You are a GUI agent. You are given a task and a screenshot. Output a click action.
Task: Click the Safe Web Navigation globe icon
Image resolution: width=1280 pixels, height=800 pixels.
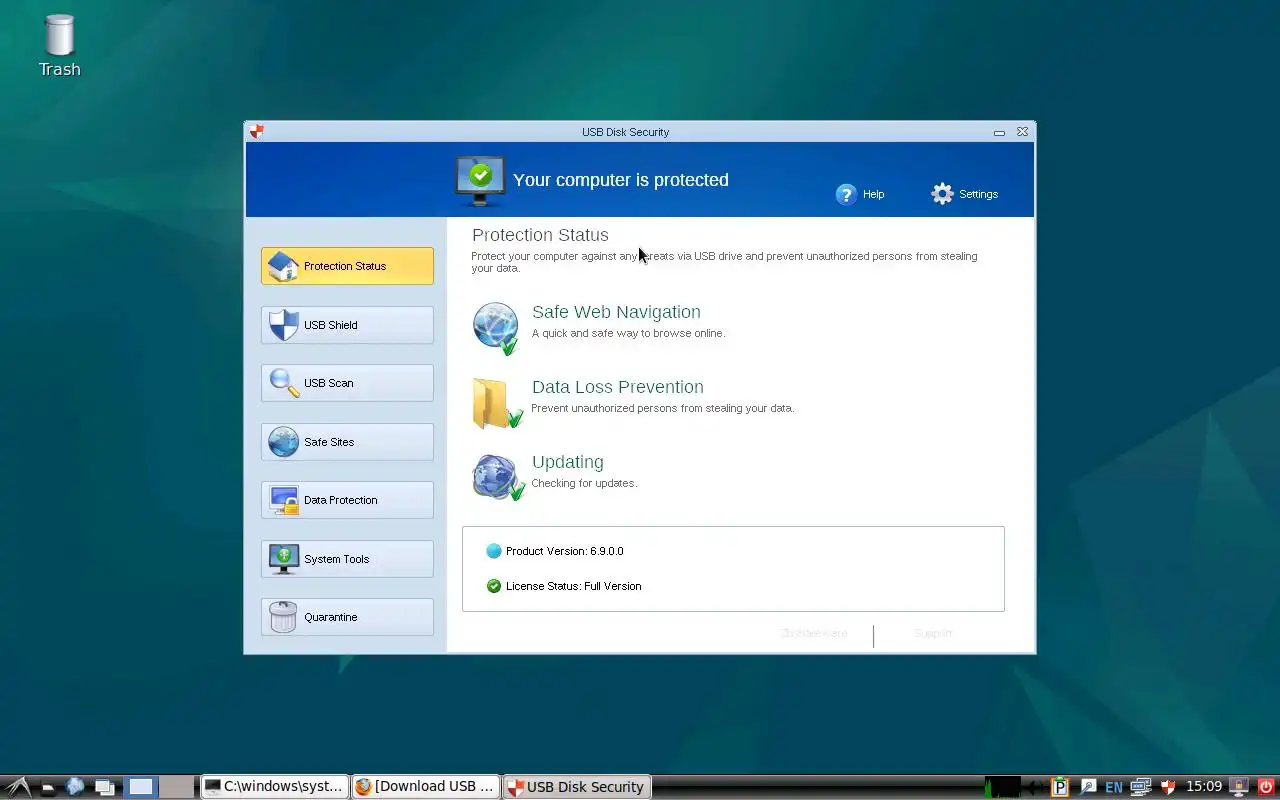click(496, 328)
